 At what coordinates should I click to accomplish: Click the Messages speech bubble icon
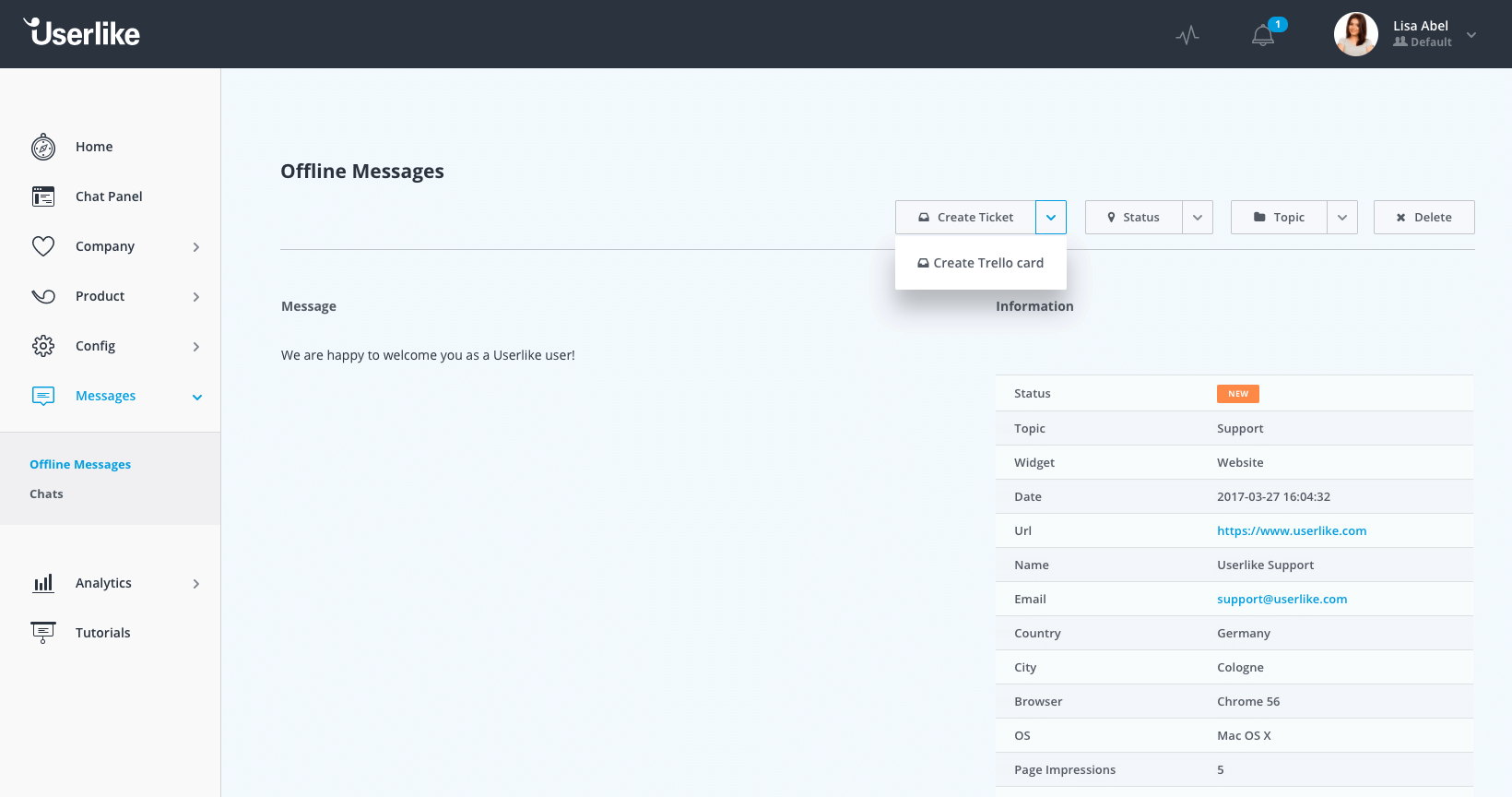(x=43, y=396)
